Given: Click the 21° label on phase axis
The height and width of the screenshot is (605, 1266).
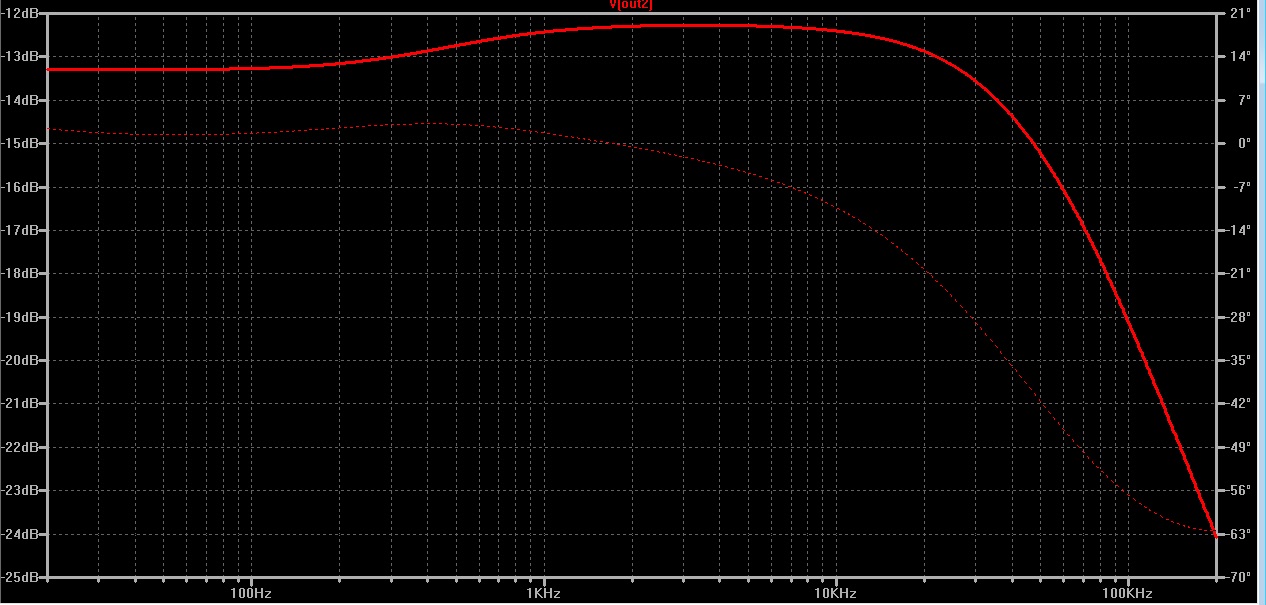Looking at the screenshot, I should pos(1240,13).
